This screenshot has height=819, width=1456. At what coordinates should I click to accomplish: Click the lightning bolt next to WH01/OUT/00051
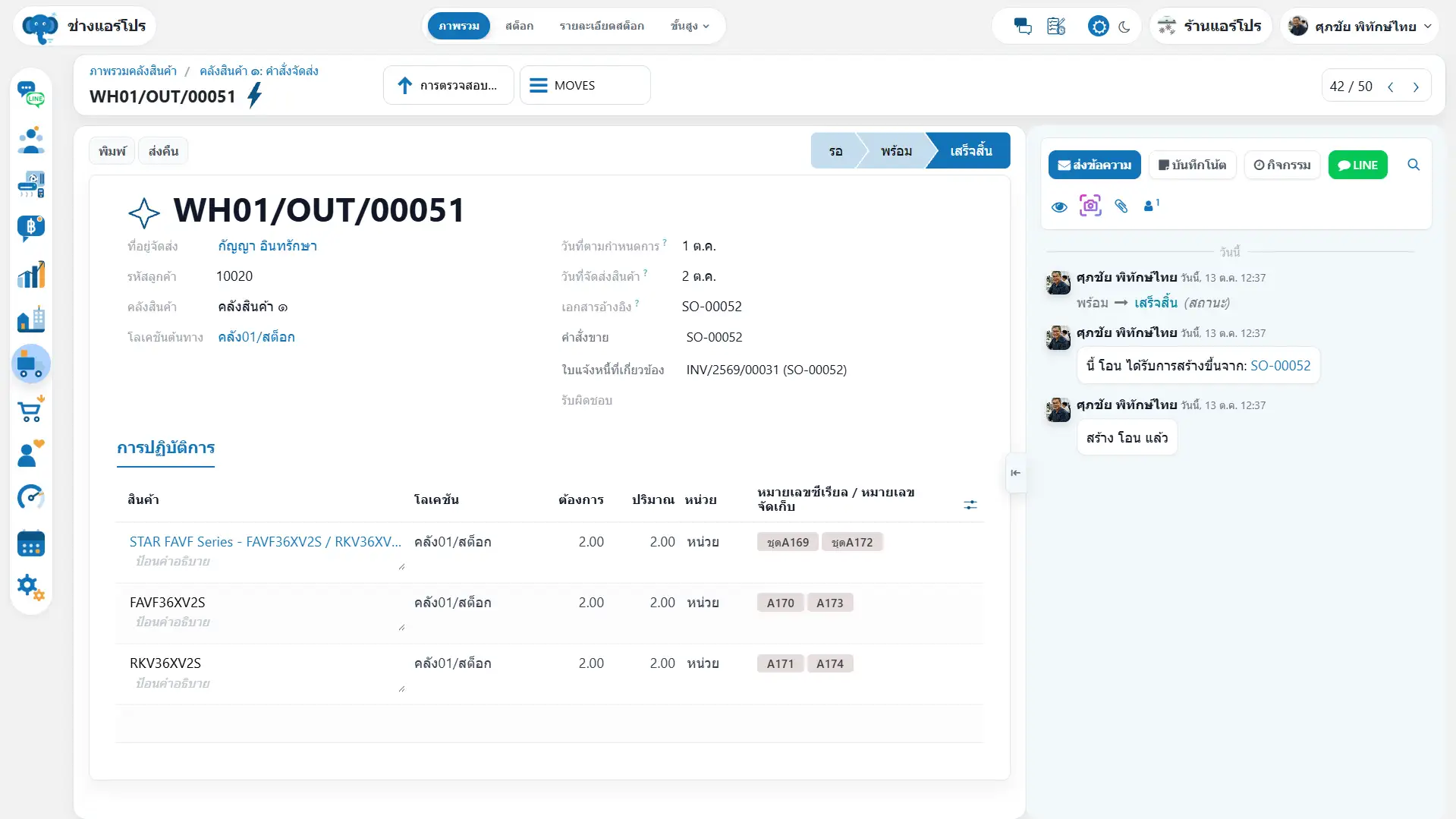tap(255, 96)
